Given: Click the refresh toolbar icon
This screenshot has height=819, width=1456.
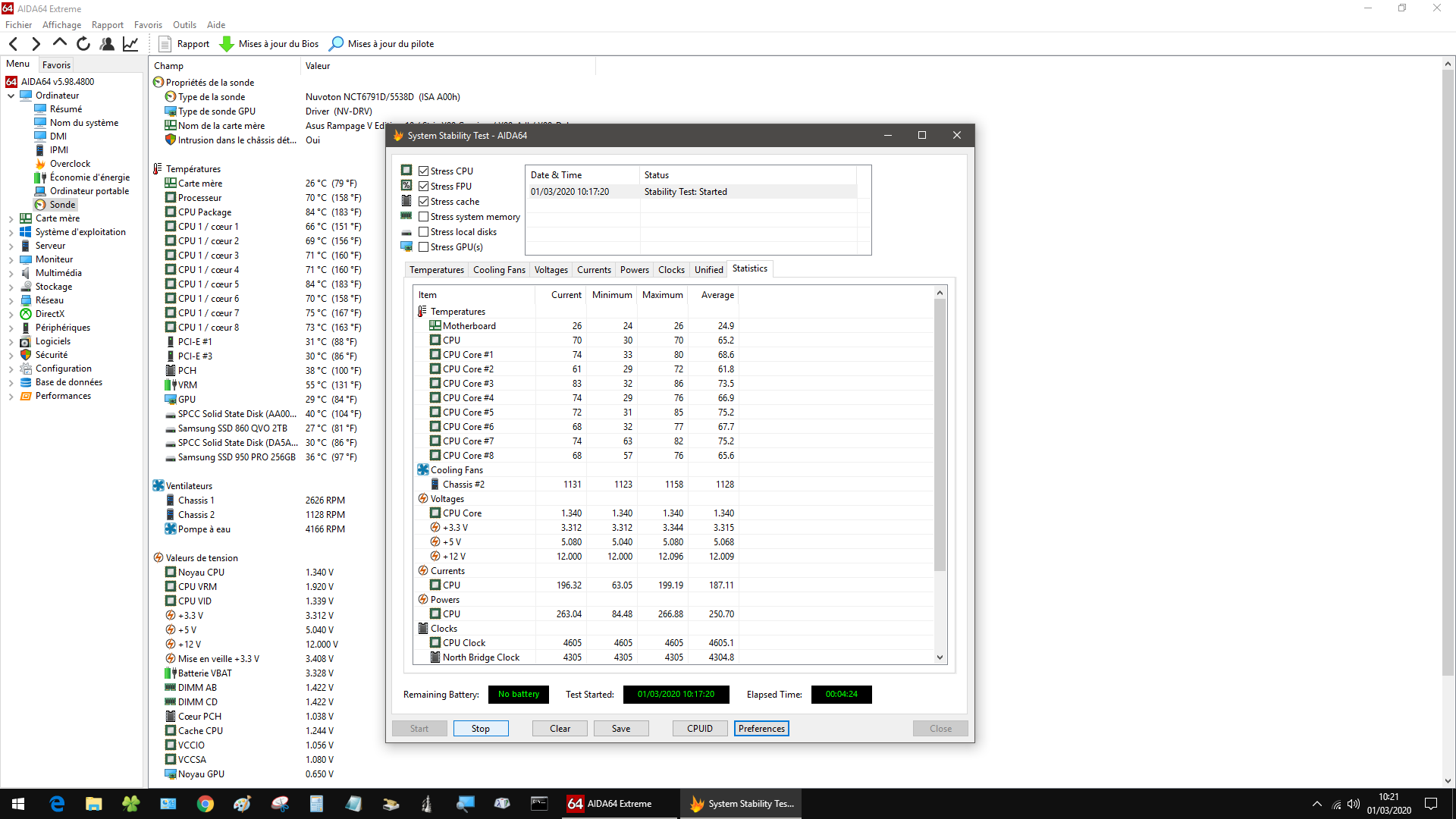Looking at the screenshot, I should (x=83, y=43).
